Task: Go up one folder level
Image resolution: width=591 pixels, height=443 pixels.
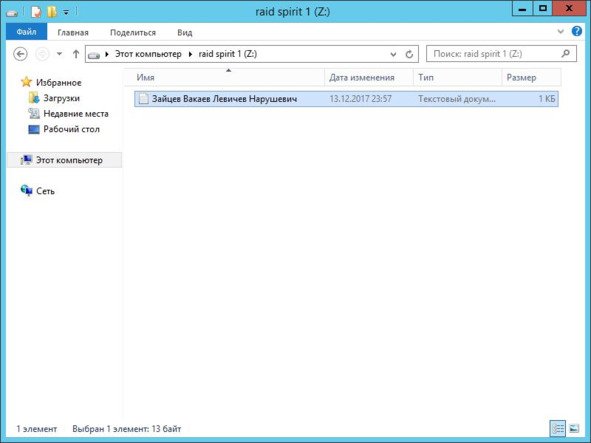Action: tap(76, 54)
